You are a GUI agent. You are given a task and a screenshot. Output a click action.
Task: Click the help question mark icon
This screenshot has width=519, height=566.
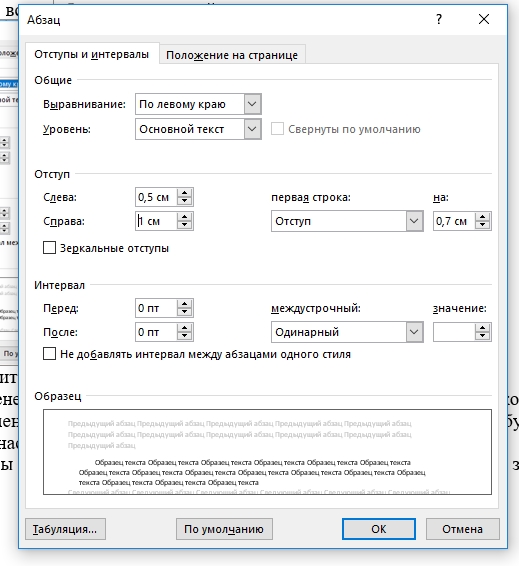pos(439,19)
